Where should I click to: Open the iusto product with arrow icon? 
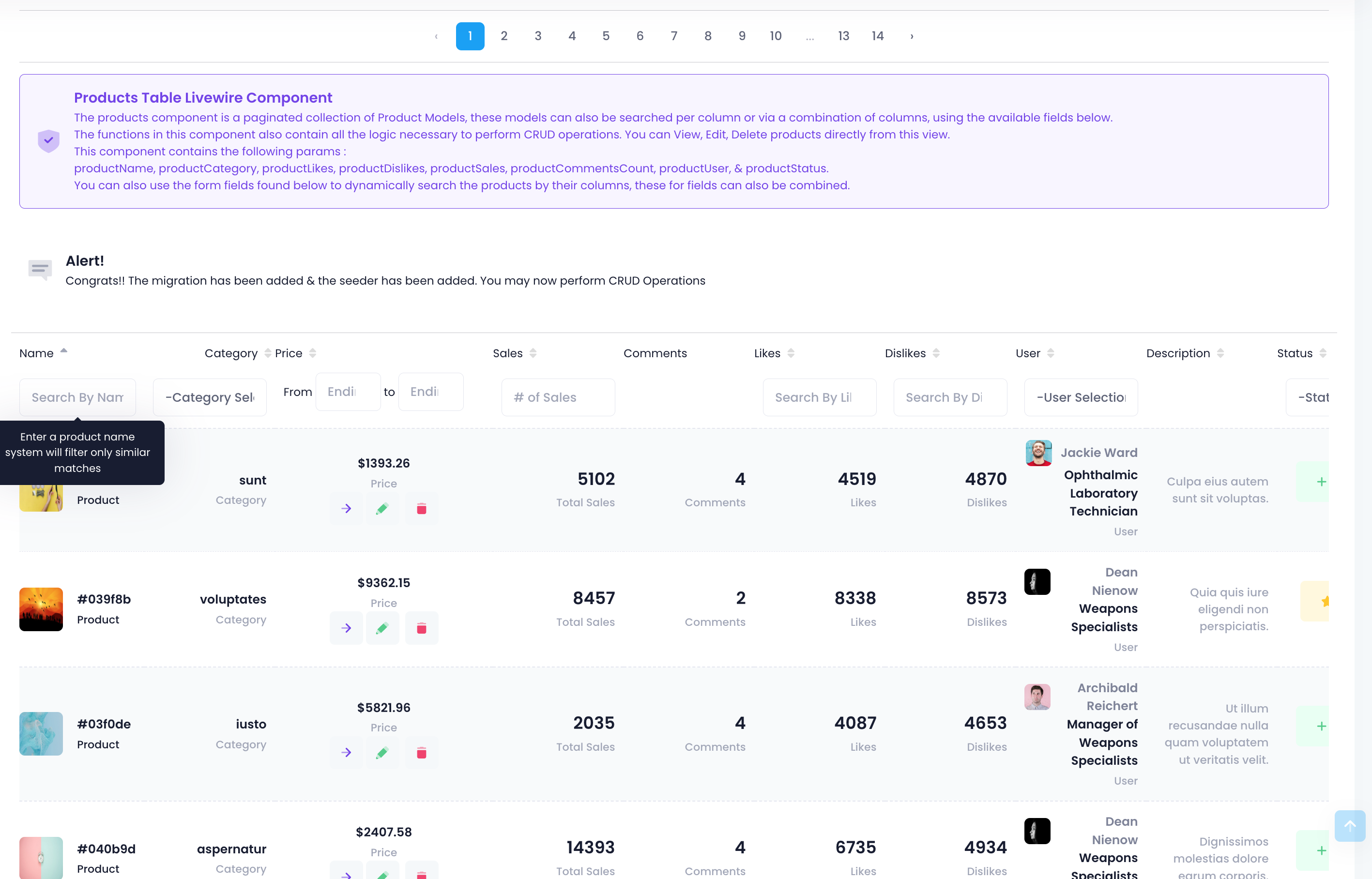point(346,753)
